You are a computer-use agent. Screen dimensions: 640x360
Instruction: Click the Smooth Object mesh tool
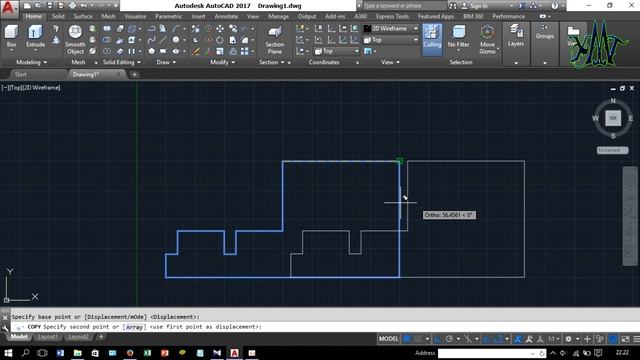[75, 40]
